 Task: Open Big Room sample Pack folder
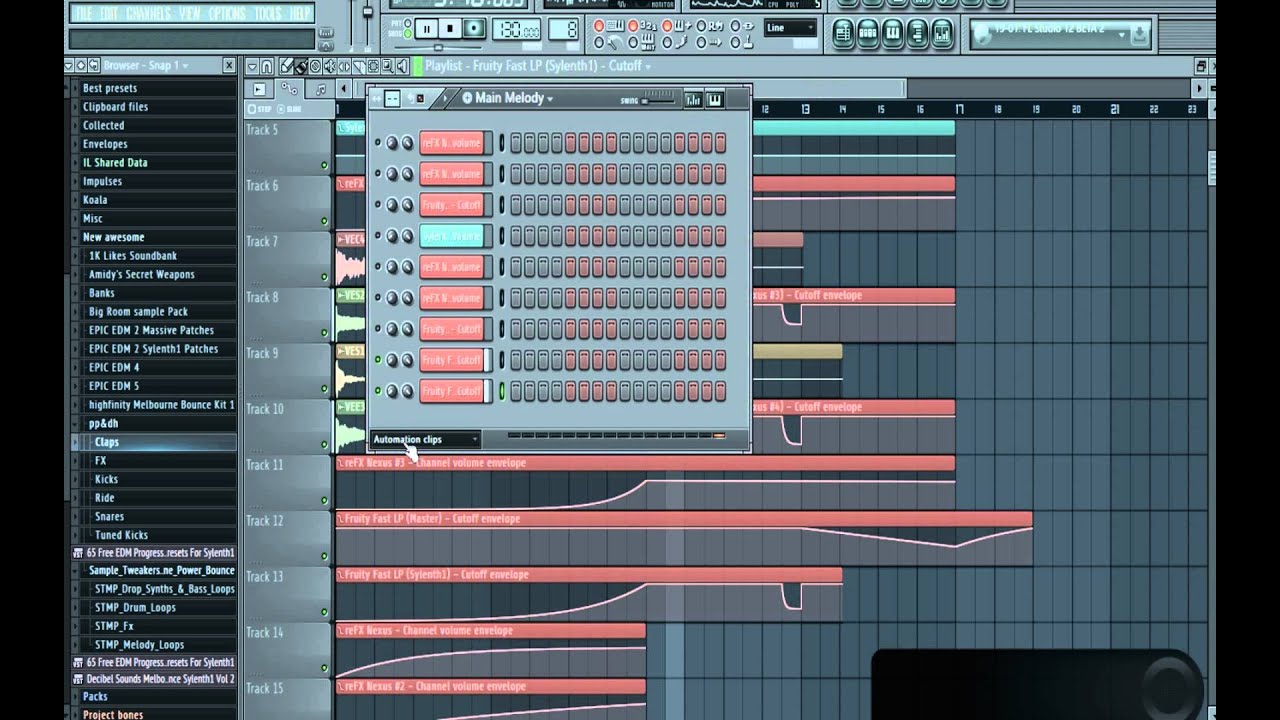point(138,311)
